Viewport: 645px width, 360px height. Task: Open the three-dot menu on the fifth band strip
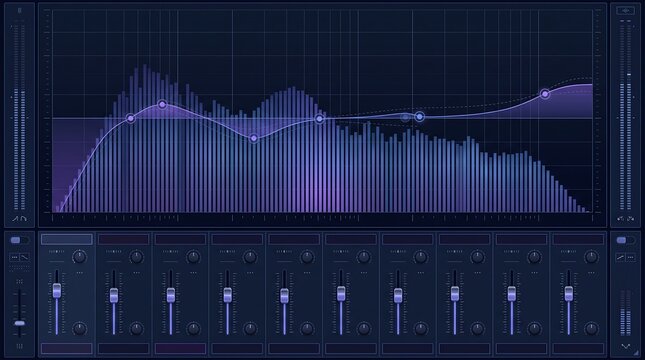307,273
